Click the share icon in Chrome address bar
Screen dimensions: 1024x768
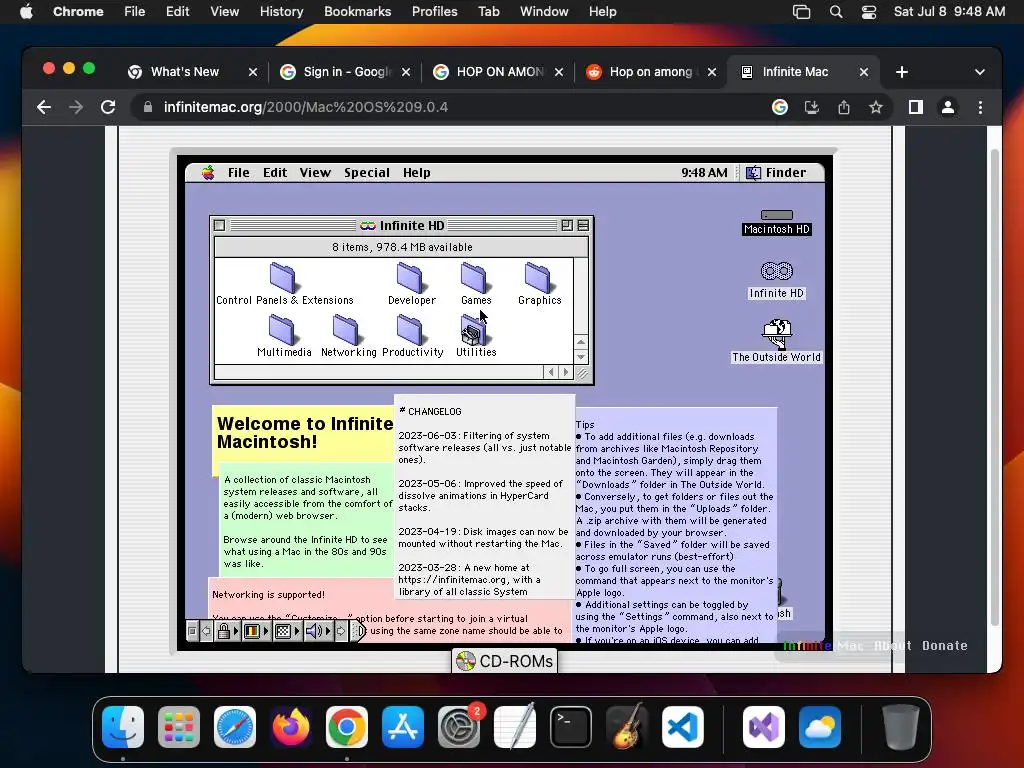tap(844, 107)
